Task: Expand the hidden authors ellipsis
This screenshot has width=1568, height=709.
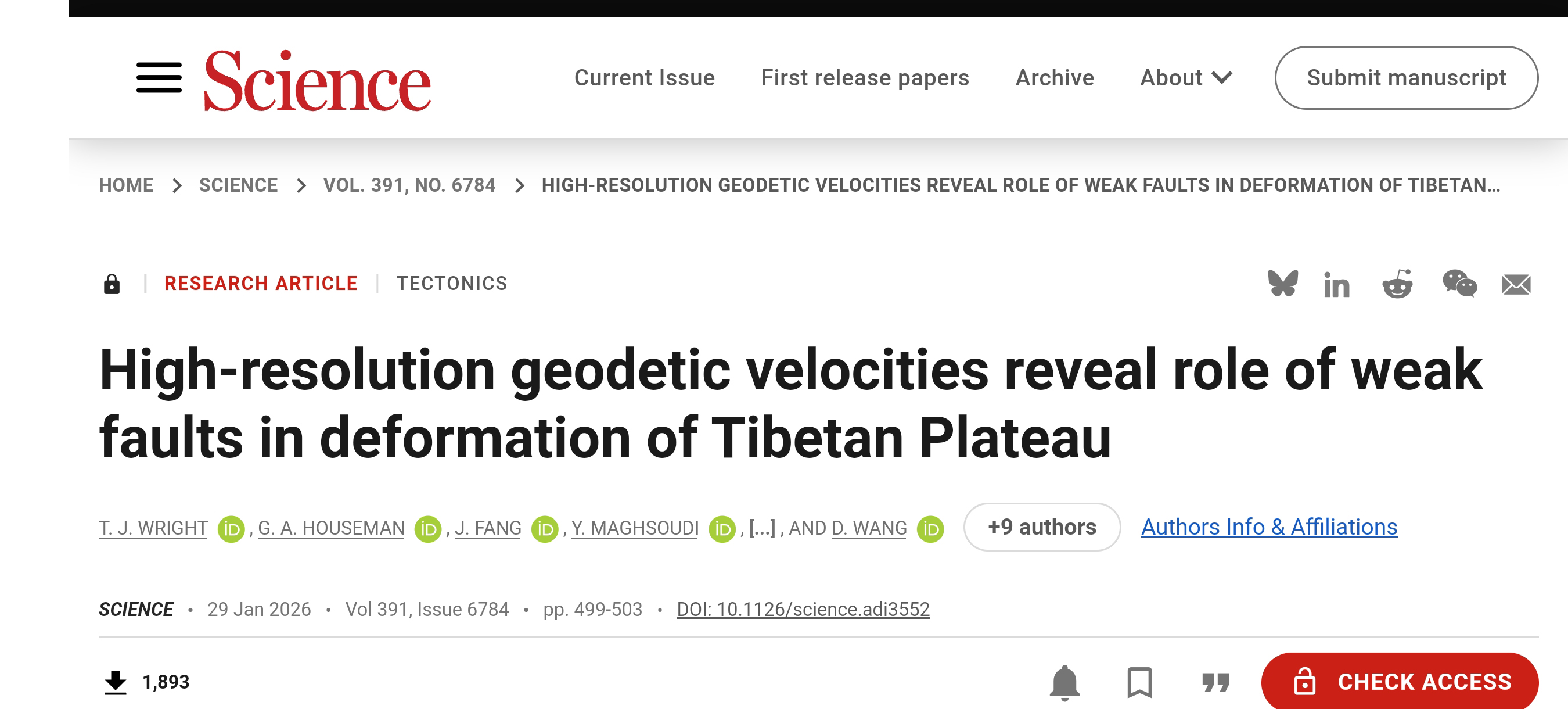Action: (x=761, y=528)
